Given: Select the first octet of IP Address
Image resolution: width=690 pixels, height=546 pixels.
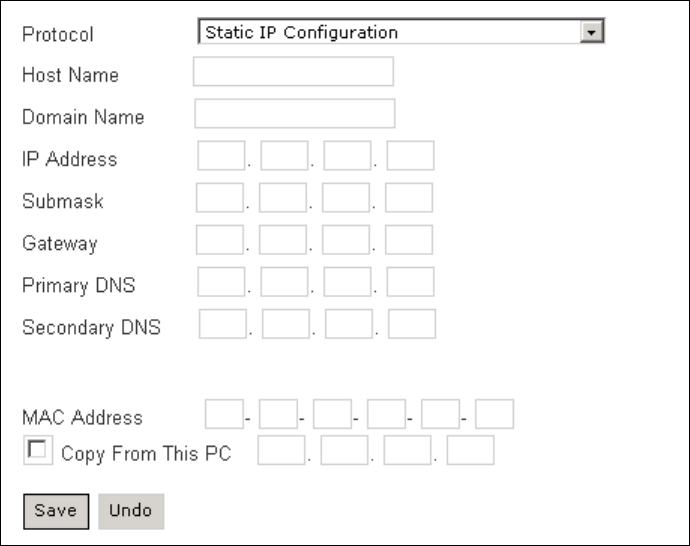Looking at the screenshot, I should 221,156.
